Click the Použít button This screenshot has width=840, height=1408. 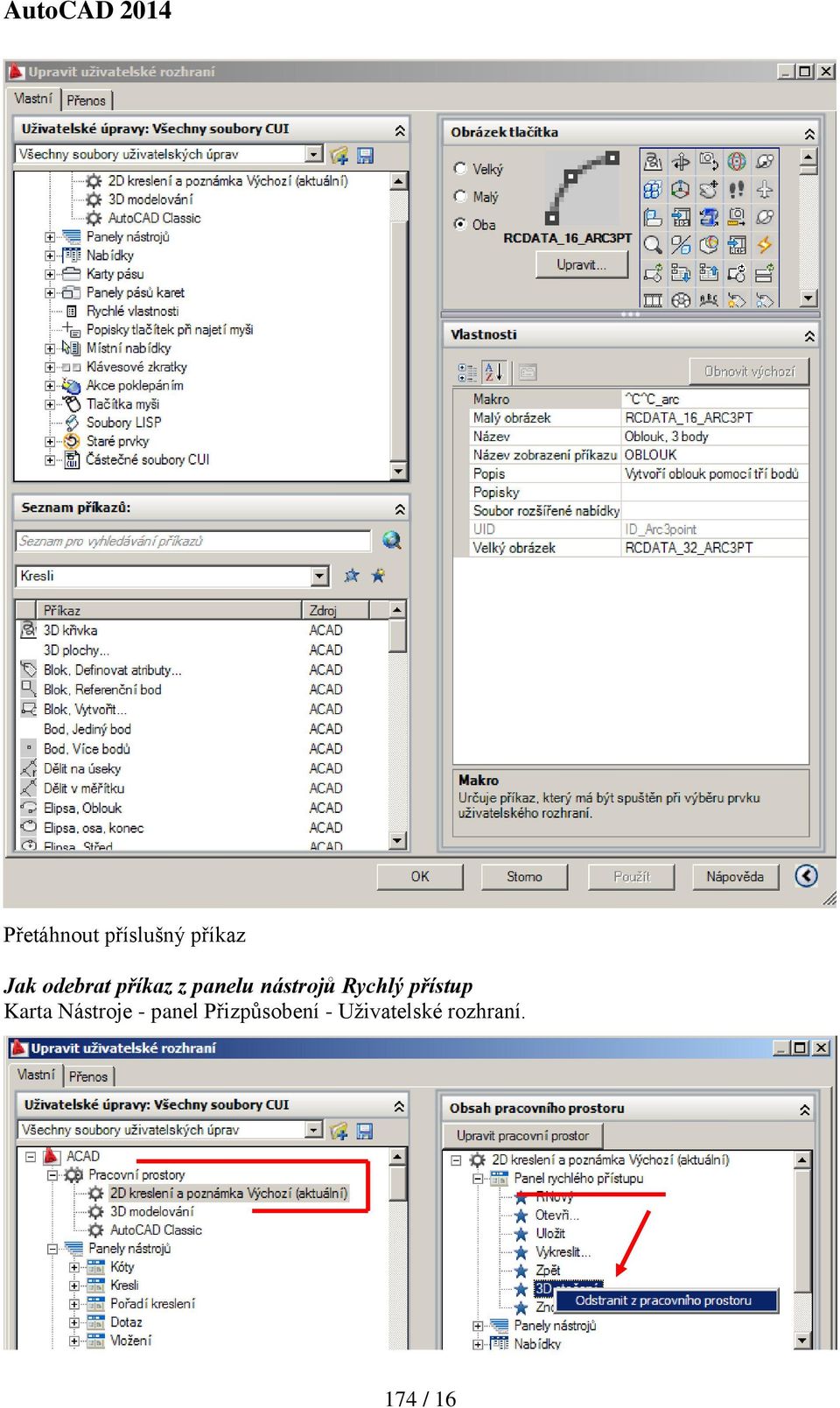632,877
